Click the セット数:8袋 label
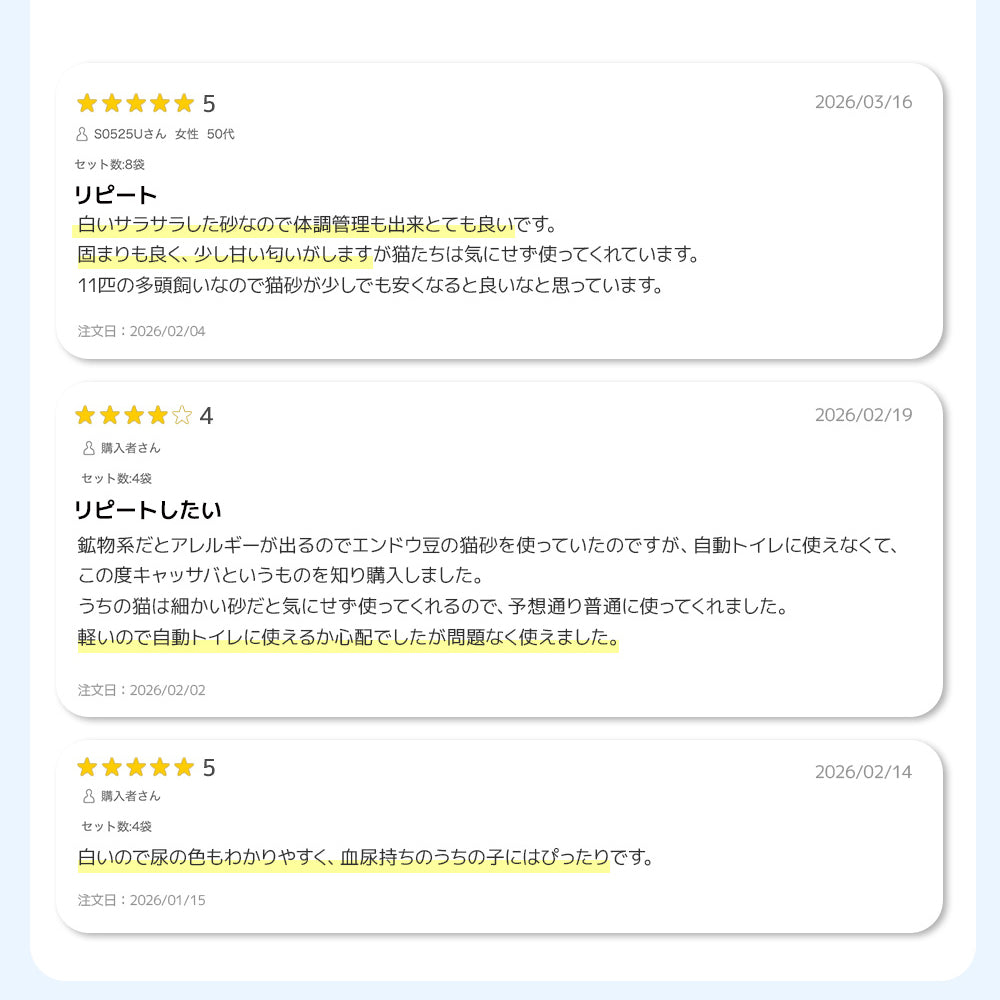This screenshot has width=1000, height=1000. click(110, 164)
